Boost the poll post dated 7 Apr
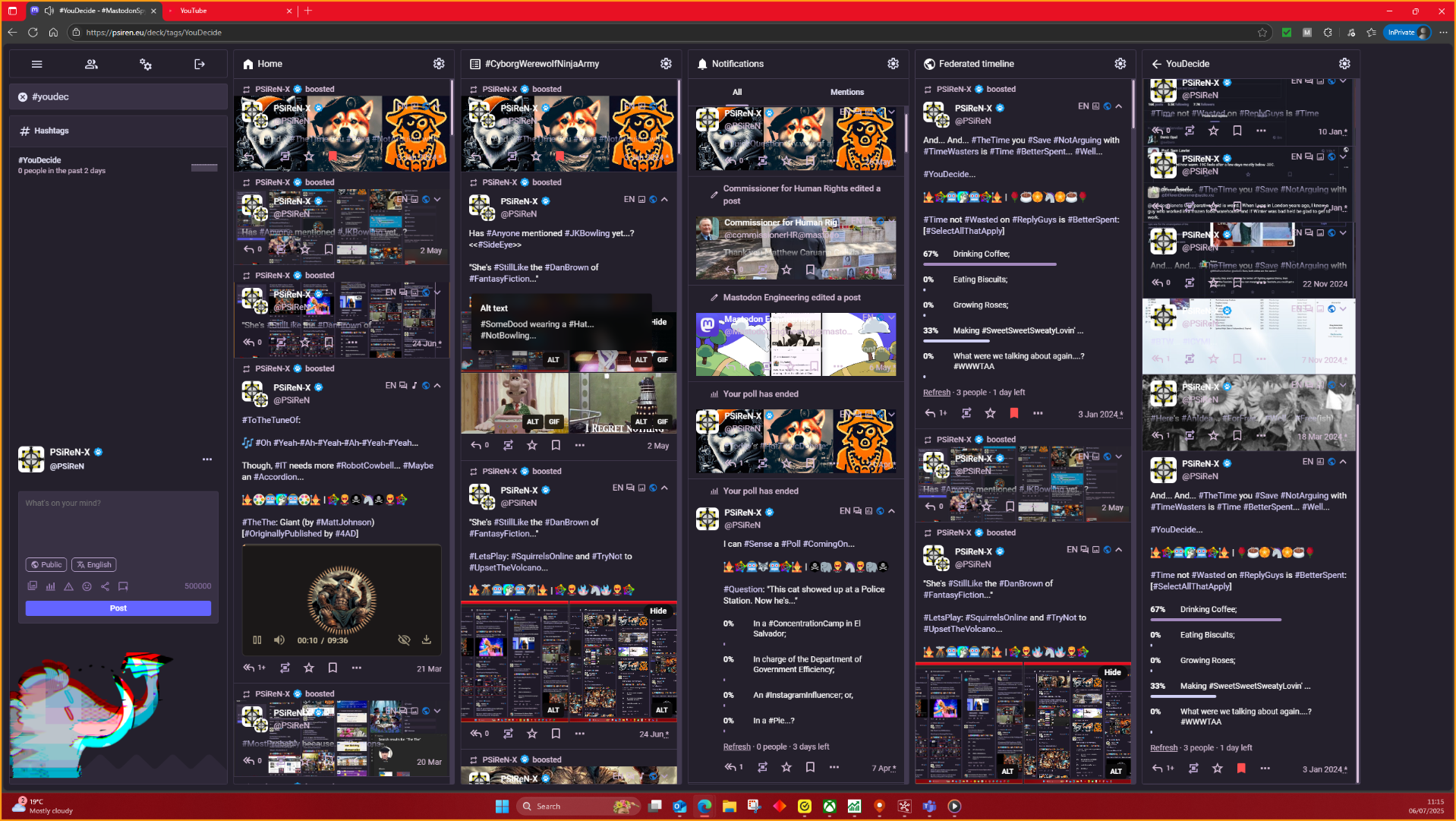This screenshot has width=1456, height=821. [762, 768]
